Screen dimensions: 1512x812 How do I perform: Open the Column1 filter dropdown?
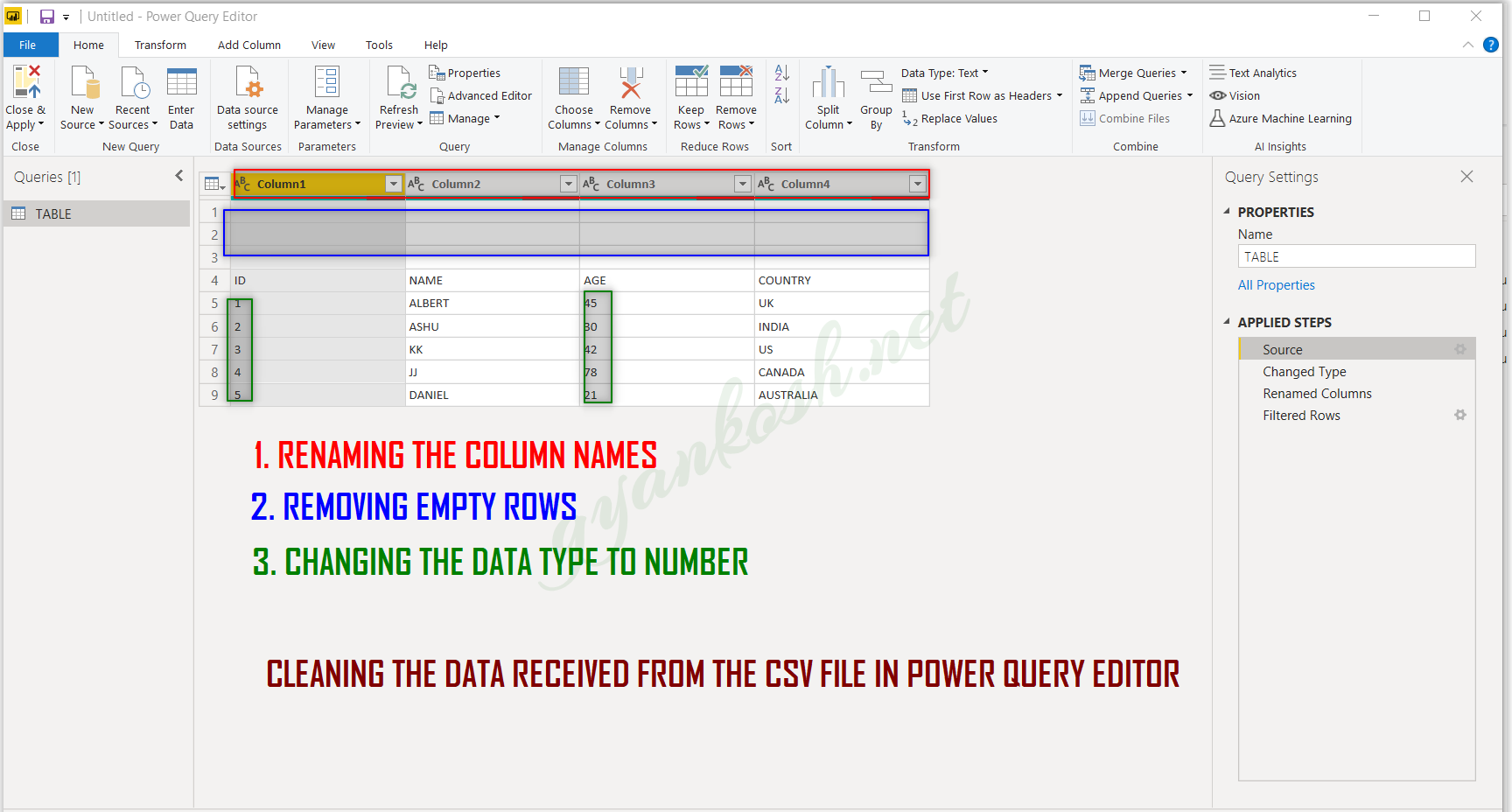coord(393,184)
